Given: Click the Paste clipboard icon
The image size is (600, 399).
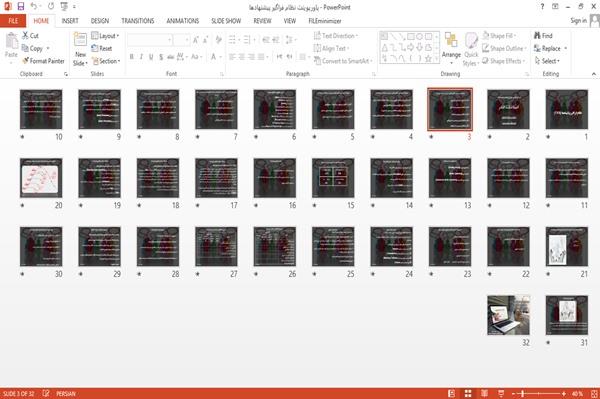Looking at the screenshot, I should pos(11,41).
